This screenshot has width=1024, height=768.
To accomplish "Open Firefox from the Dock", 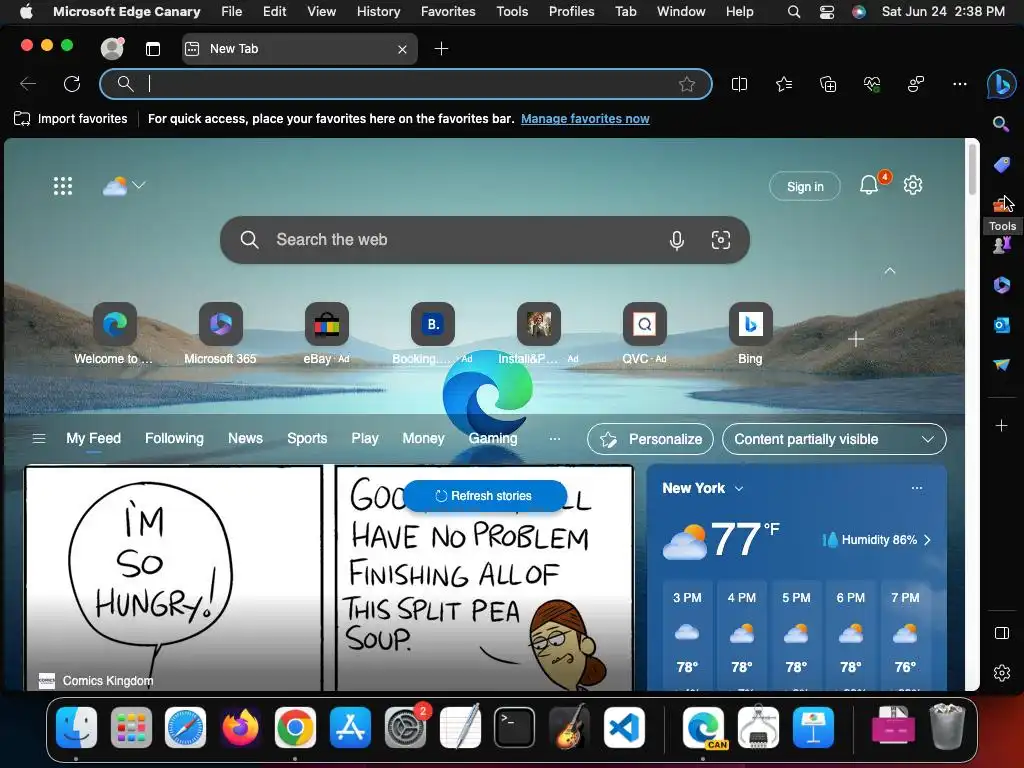I will [x=240, y=728].
